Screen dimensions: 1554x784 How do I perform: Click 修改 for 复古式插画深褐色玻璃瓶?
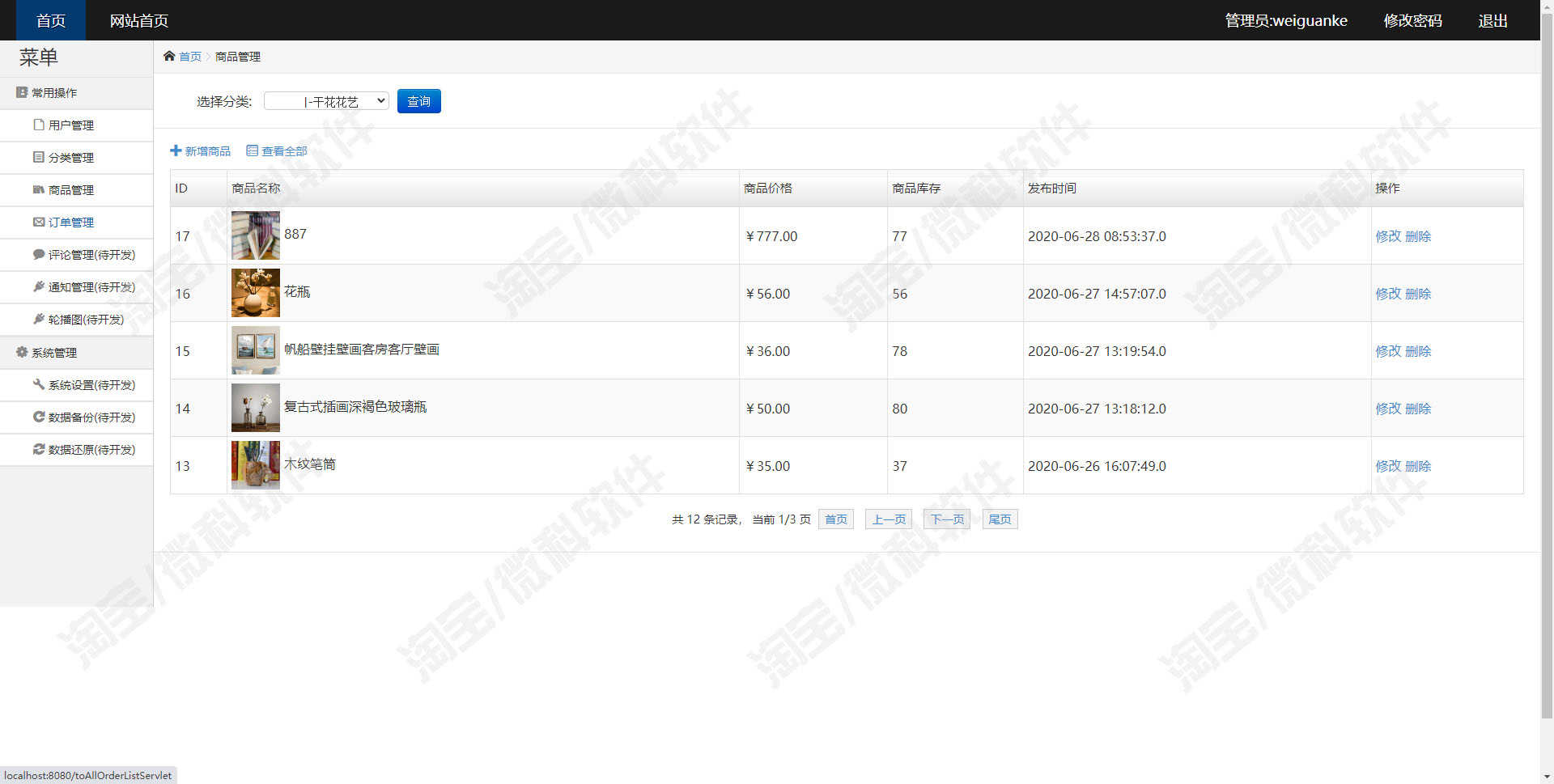coord(1388,409)
